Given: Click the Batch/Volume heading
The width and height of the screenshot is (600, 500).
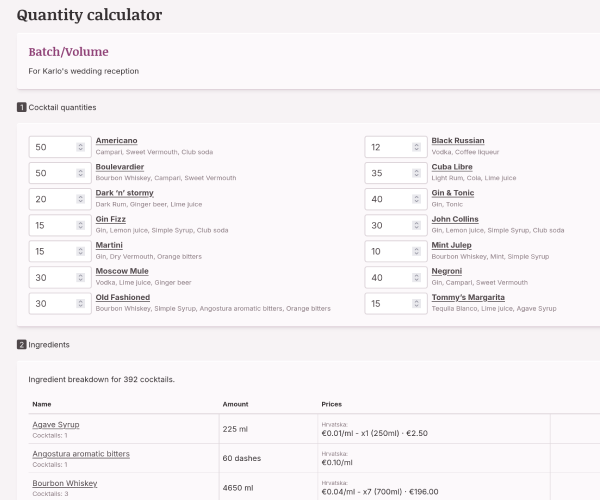Looking at the screenshot, I should pyautogui.click(x=68, y=52).
